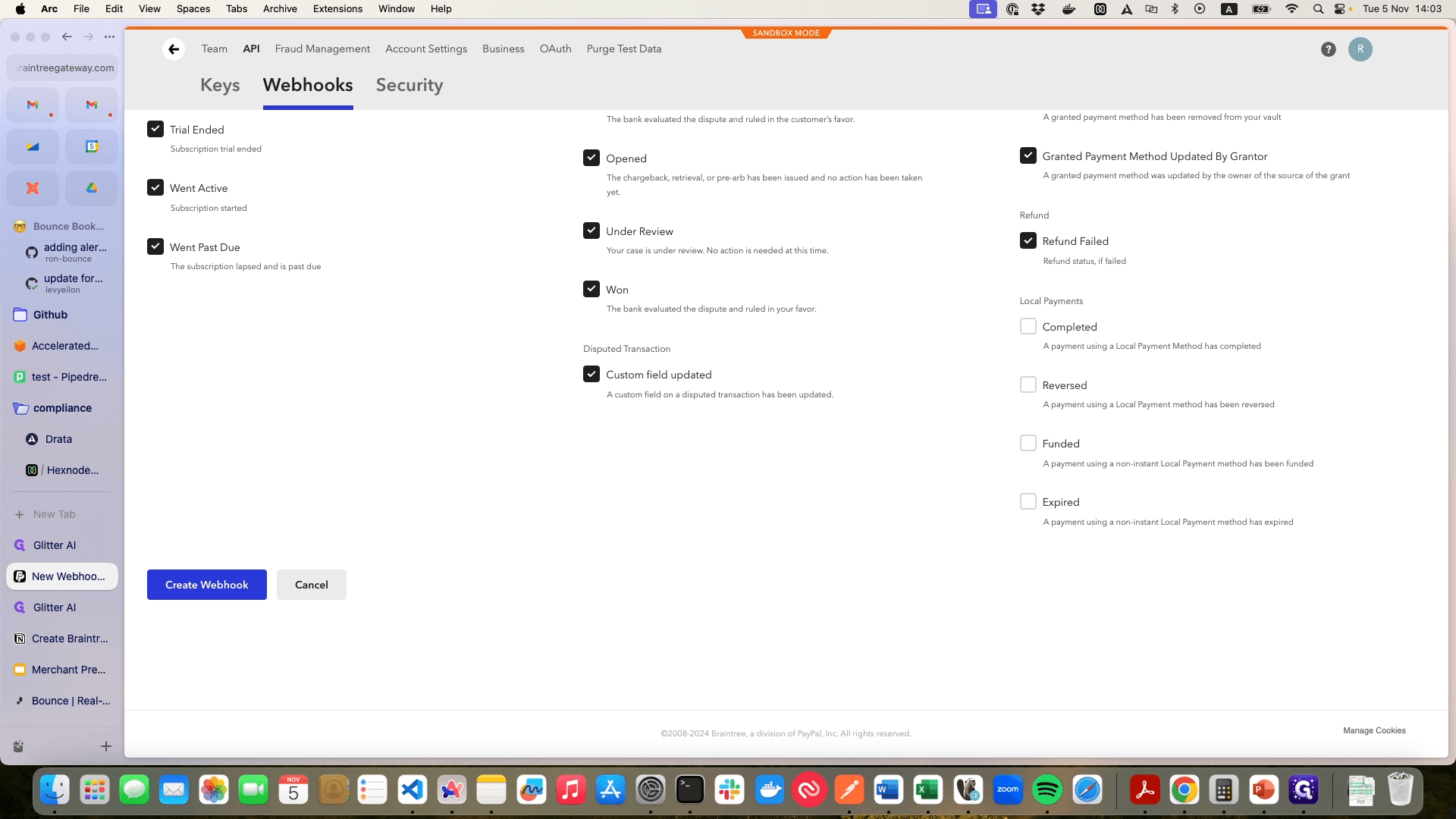1456x819 pixels.
Task: Uncheck the Went Past Due checkbox
Action: tap(155, 246)
